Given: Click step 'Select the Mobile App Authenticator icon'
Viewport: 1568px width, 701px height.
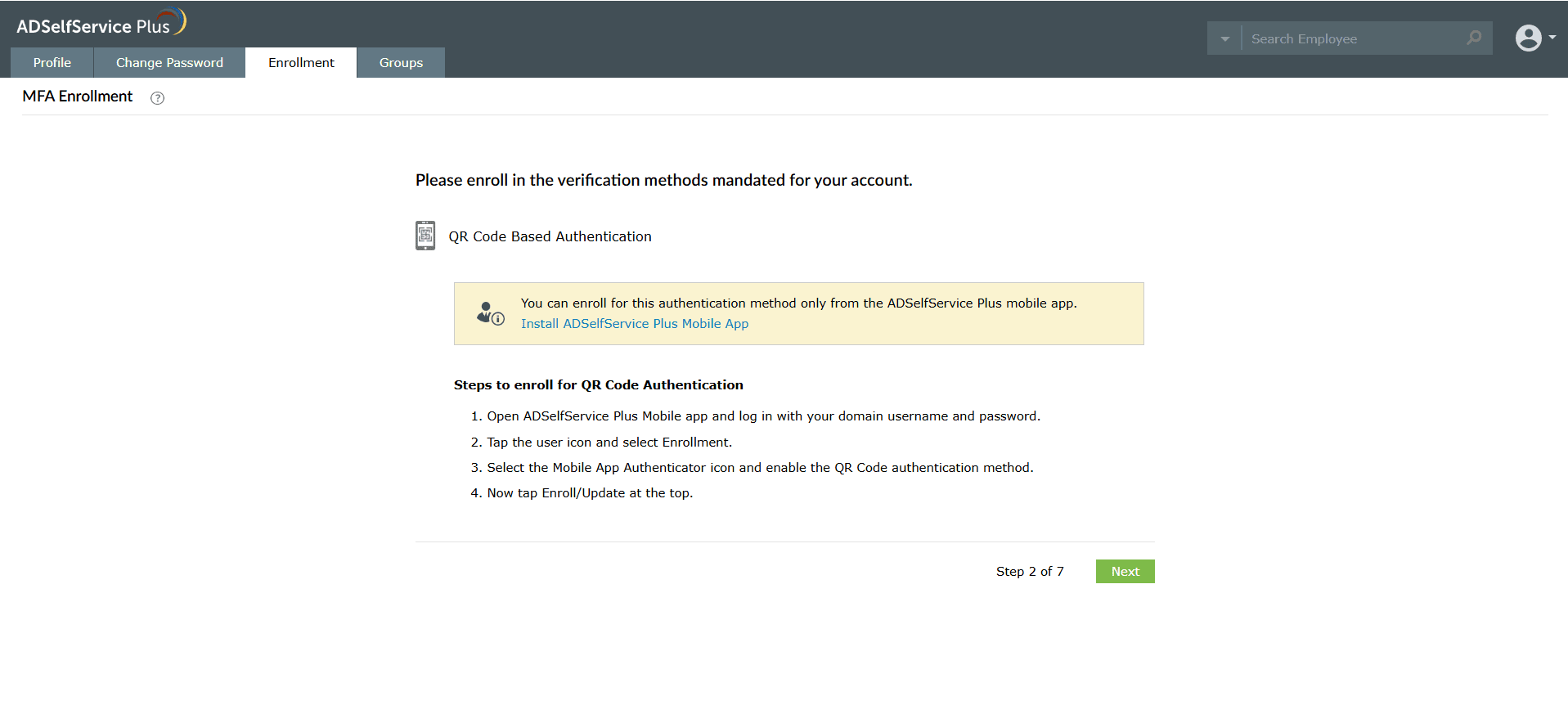Looking at the screenshot, I should [760, 467].
